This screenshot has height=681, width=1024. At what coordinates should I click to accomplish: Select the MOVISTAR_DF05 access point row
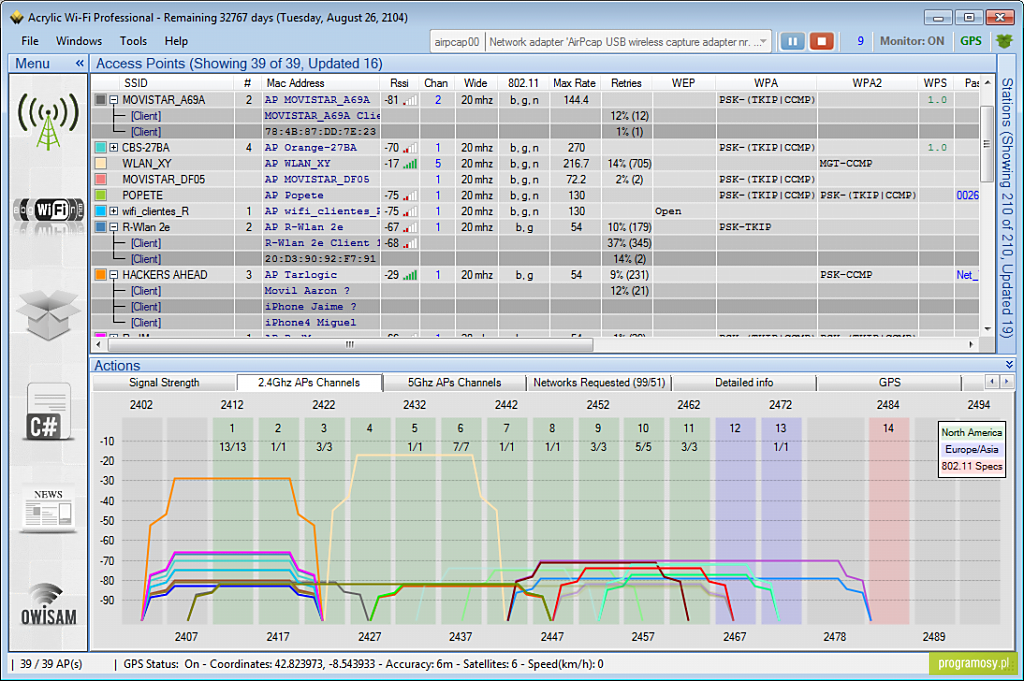(x=536, y=179)
